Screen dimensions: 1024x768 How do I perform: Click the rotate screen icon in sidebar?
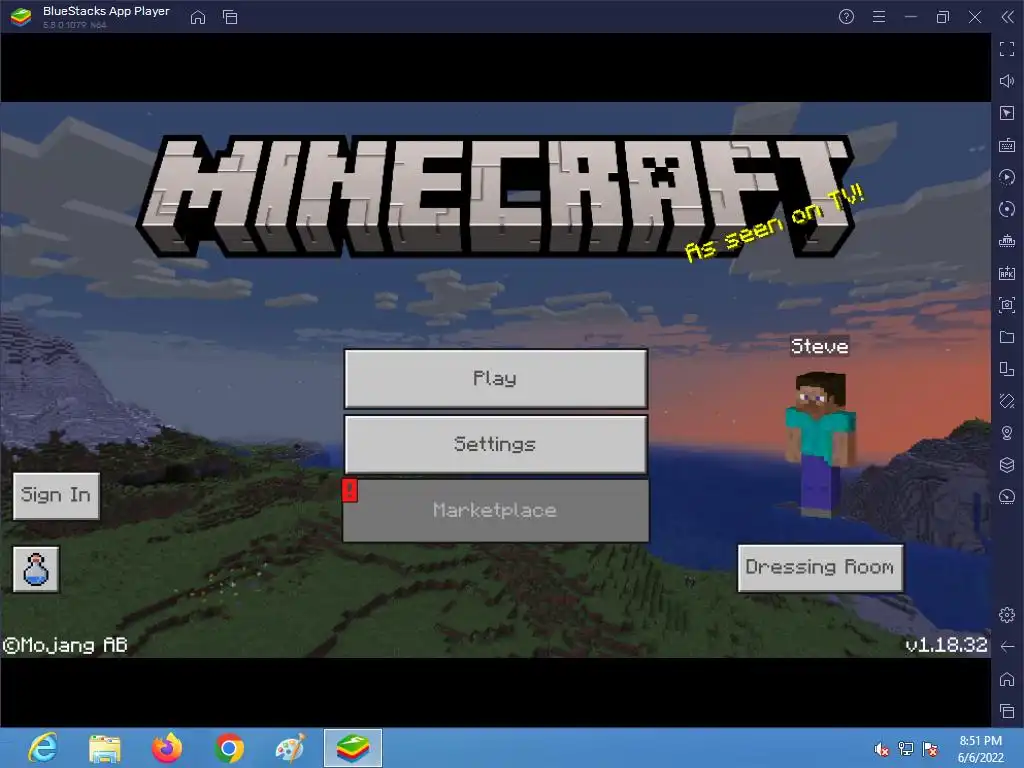point(1007,369)
